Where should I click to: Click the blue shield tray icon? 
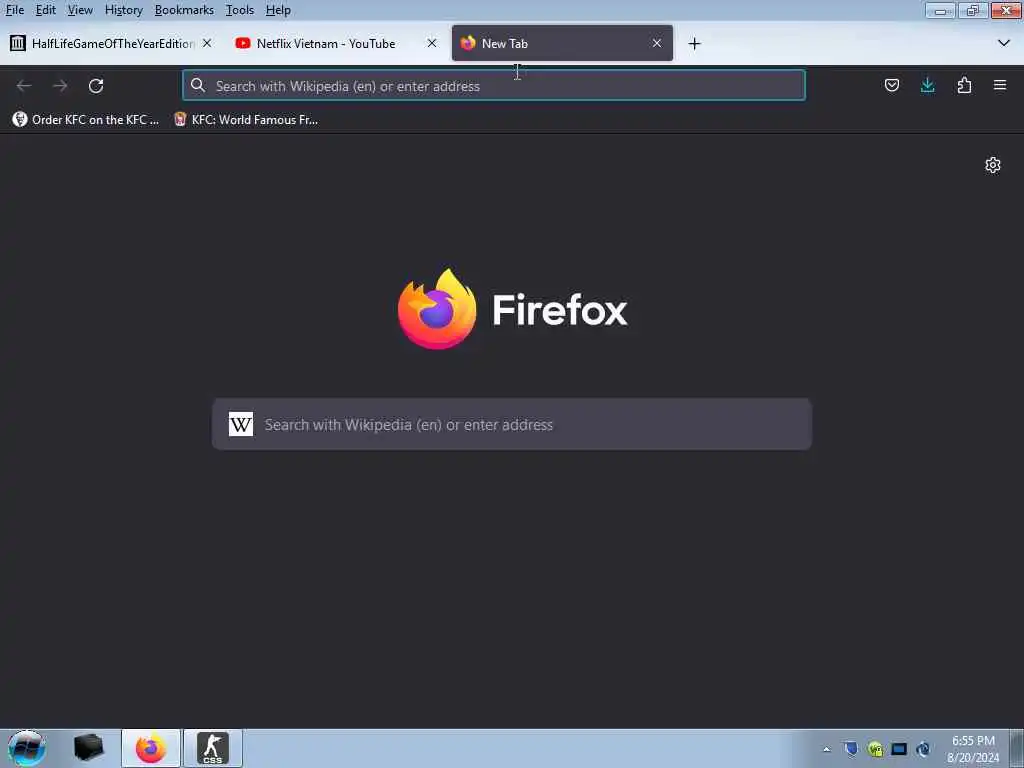click(851, 749)
